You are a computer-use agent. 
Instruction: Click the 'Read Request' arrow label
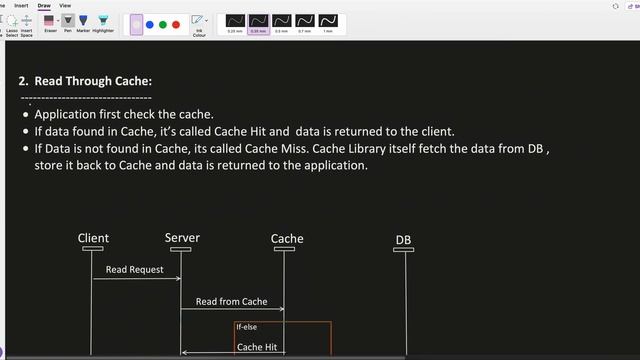(x=134, y=269)
